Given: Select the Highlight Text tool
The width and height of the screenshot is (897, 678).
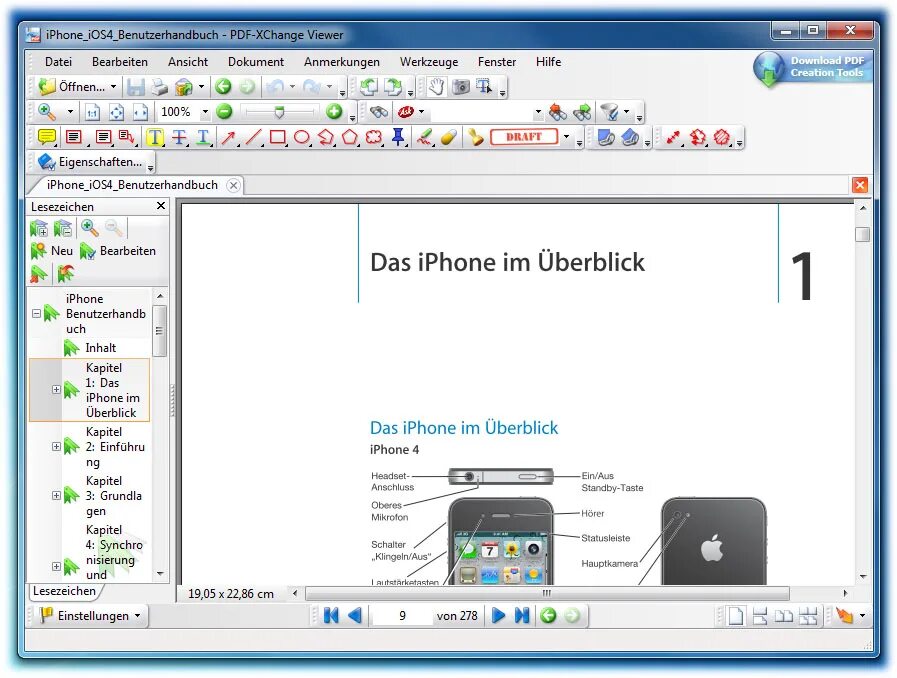Looking at the screenshot, I should click(155, 137).
